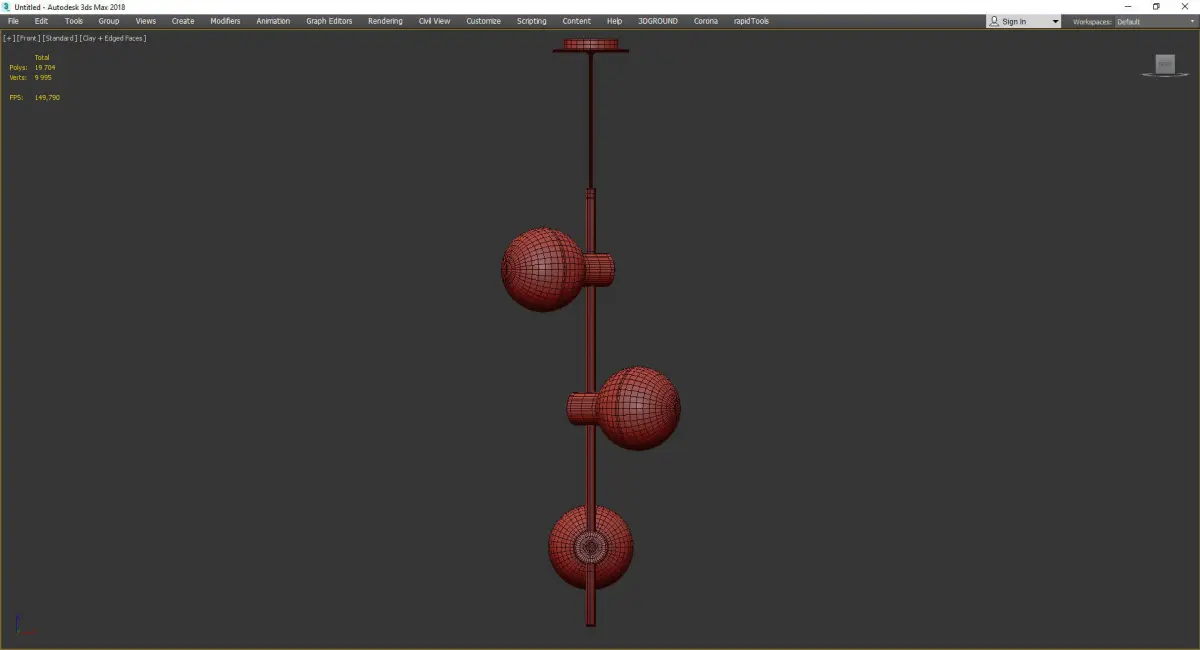The width and height of the screenshot is (1200, 650).
Task: Open the Modifiers menu
Action: click(225, 21)
